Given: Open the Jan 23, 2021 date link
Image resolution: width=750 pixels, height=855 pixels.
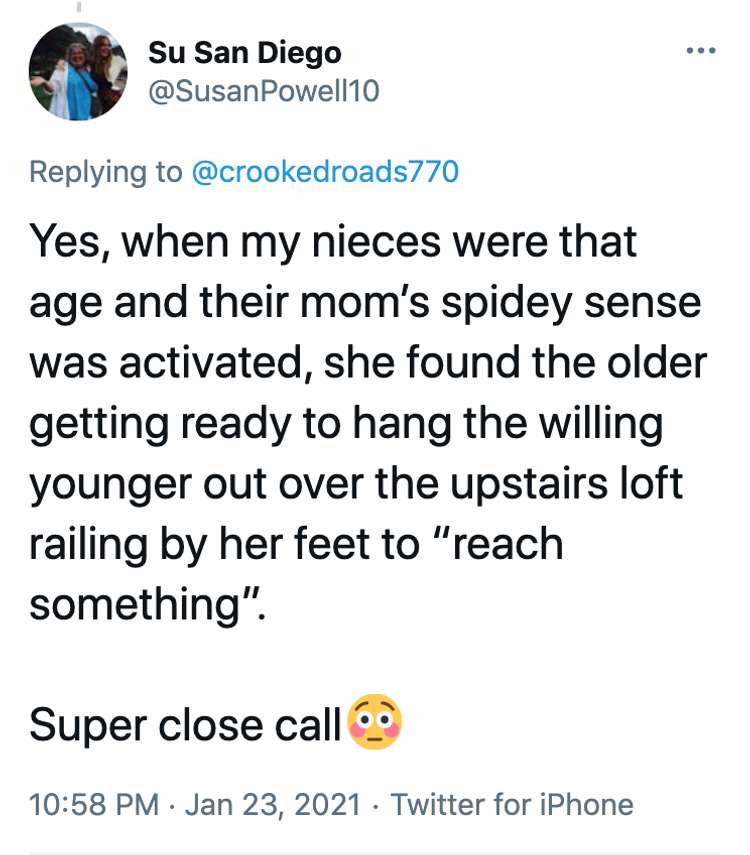Looking at the screenshot, I should pyautogui.click(x=273, y=805).
